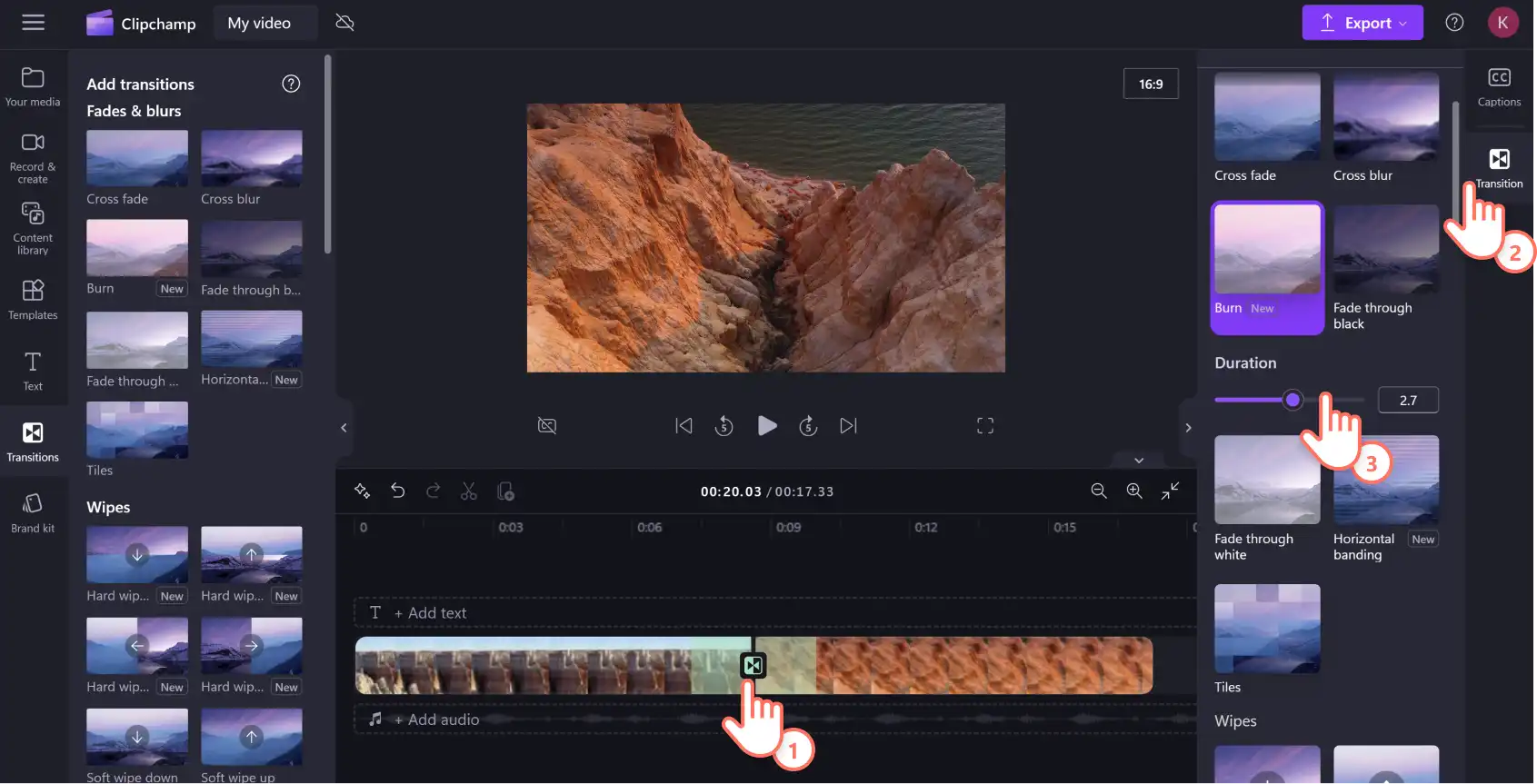Image resolution: width=1537 pixels, height=784 pixels.
Task: Zoom in on the timeline
Action: [x=1134, y=491]
